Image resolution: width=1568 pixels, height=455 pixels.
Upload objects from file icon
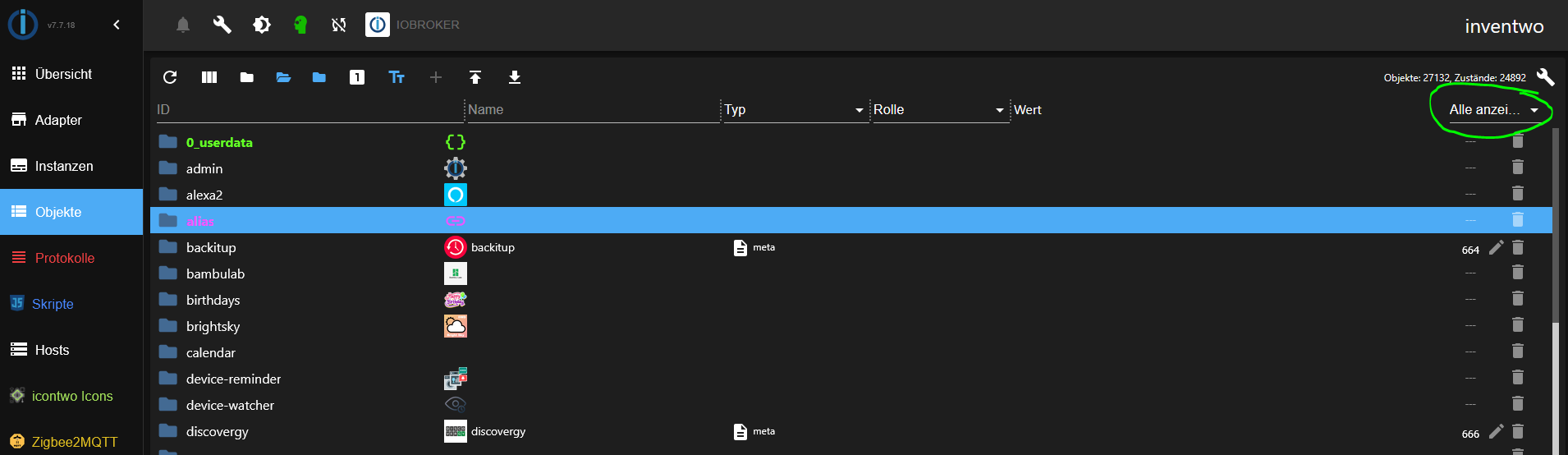pos(475,77)
